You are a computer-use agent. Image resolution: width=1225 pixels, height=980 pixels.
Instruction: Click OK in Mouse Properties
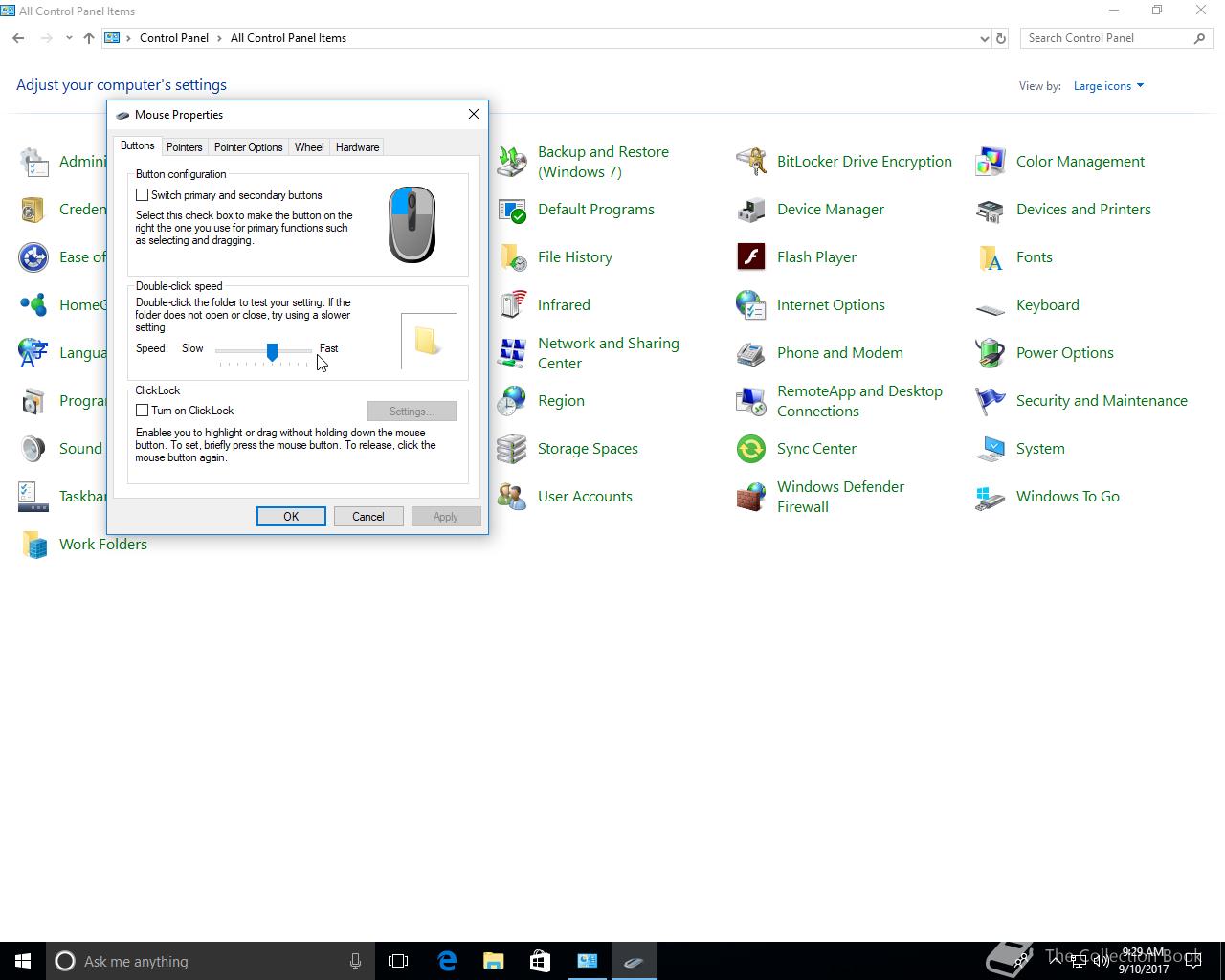(291, 517)
